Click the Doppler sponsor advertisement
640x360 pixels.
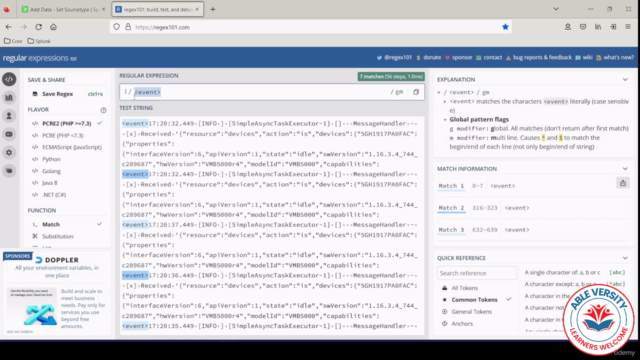[x=57, y=293]
